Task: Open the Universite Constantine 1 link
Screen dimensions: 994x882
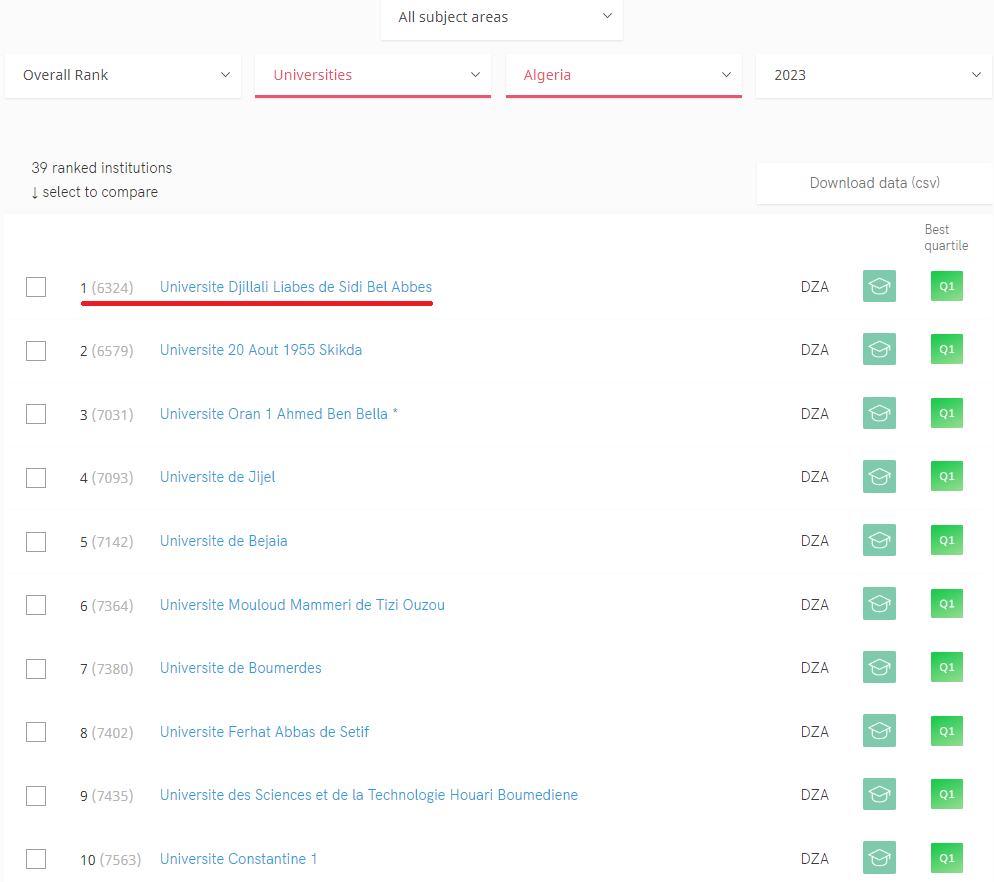Action: tap(238, 859)
